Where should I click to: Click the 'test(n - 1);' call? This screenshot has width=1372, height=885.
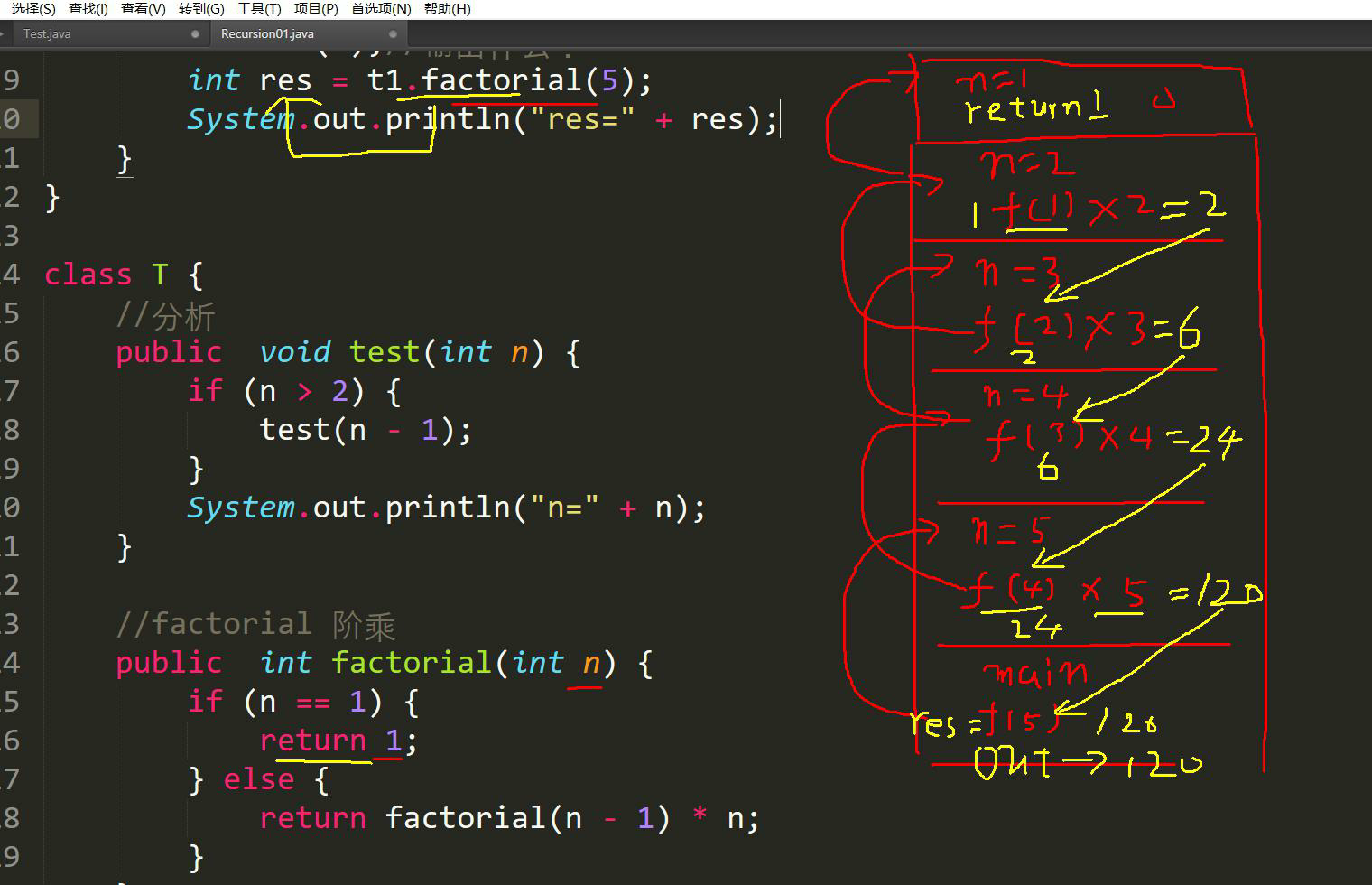(366, 430)
